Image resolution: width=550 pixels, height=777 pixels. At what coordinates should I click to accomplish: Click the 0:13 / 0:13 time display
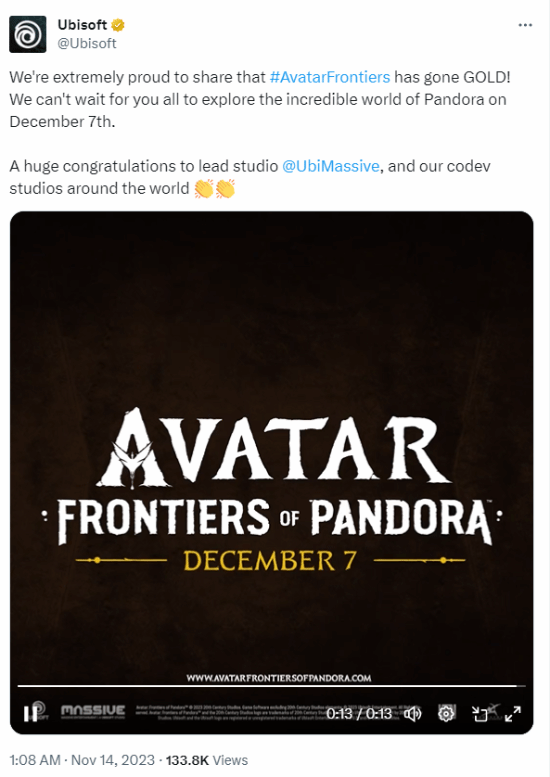click(359, 714)
